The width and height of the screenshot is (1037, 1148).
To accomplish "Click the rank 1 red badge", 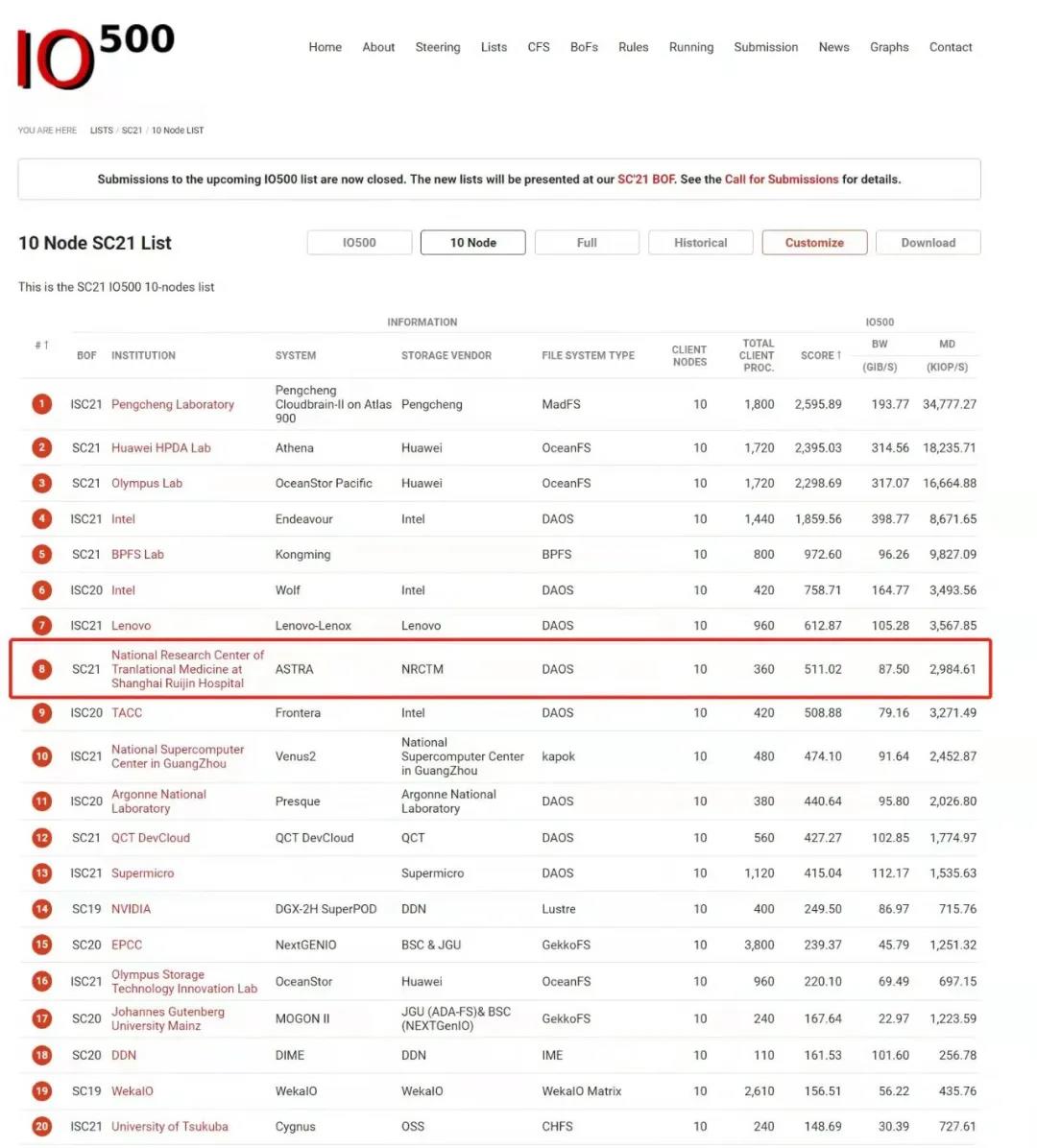I will point(41,404).
